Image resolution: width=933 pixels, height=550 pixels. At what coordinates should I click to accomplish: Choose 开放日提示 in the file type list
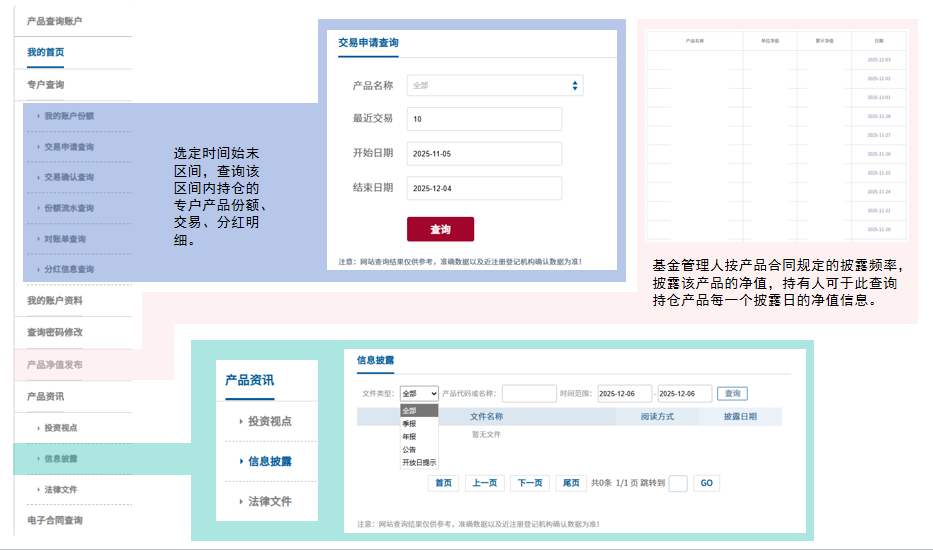click(419, 462)
